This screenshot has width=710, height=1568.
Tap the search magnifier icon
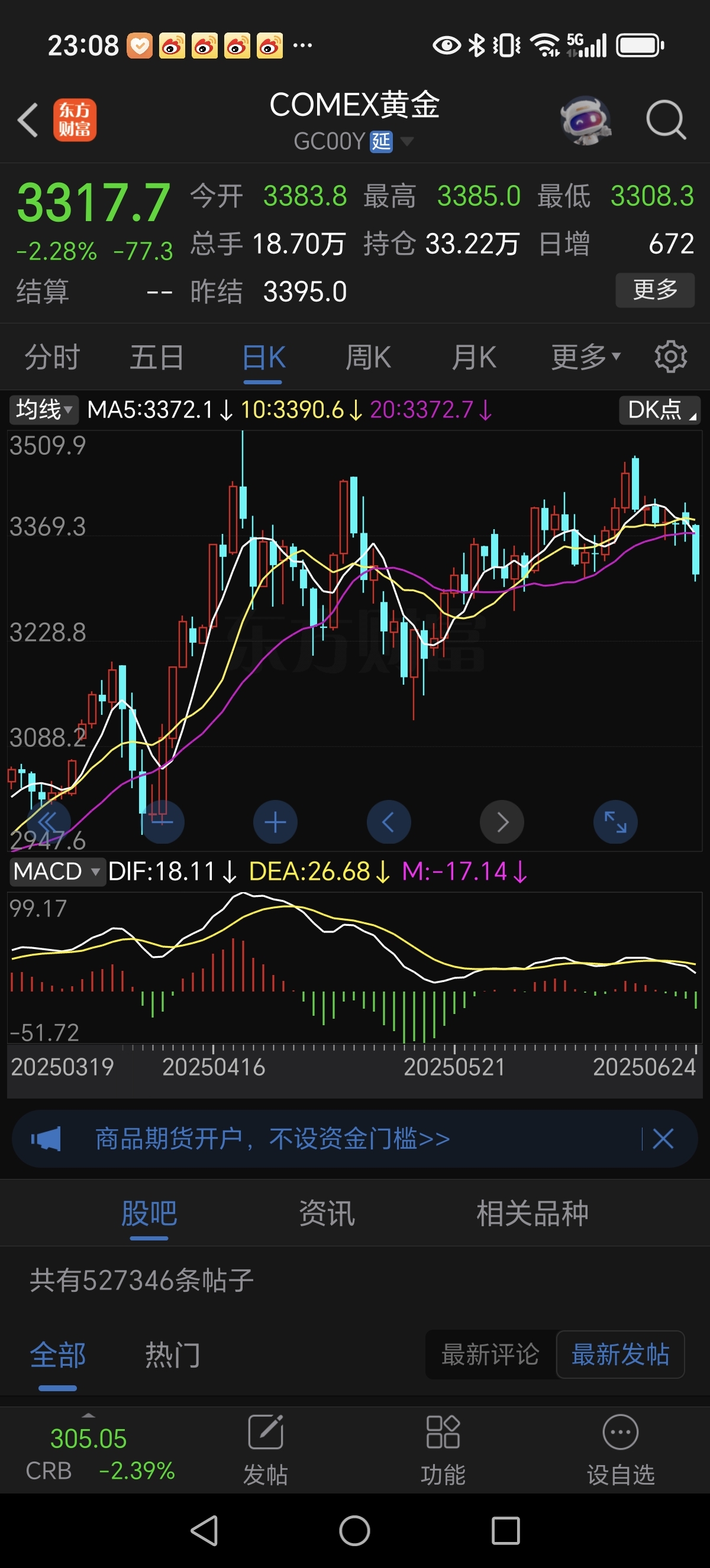666,120
